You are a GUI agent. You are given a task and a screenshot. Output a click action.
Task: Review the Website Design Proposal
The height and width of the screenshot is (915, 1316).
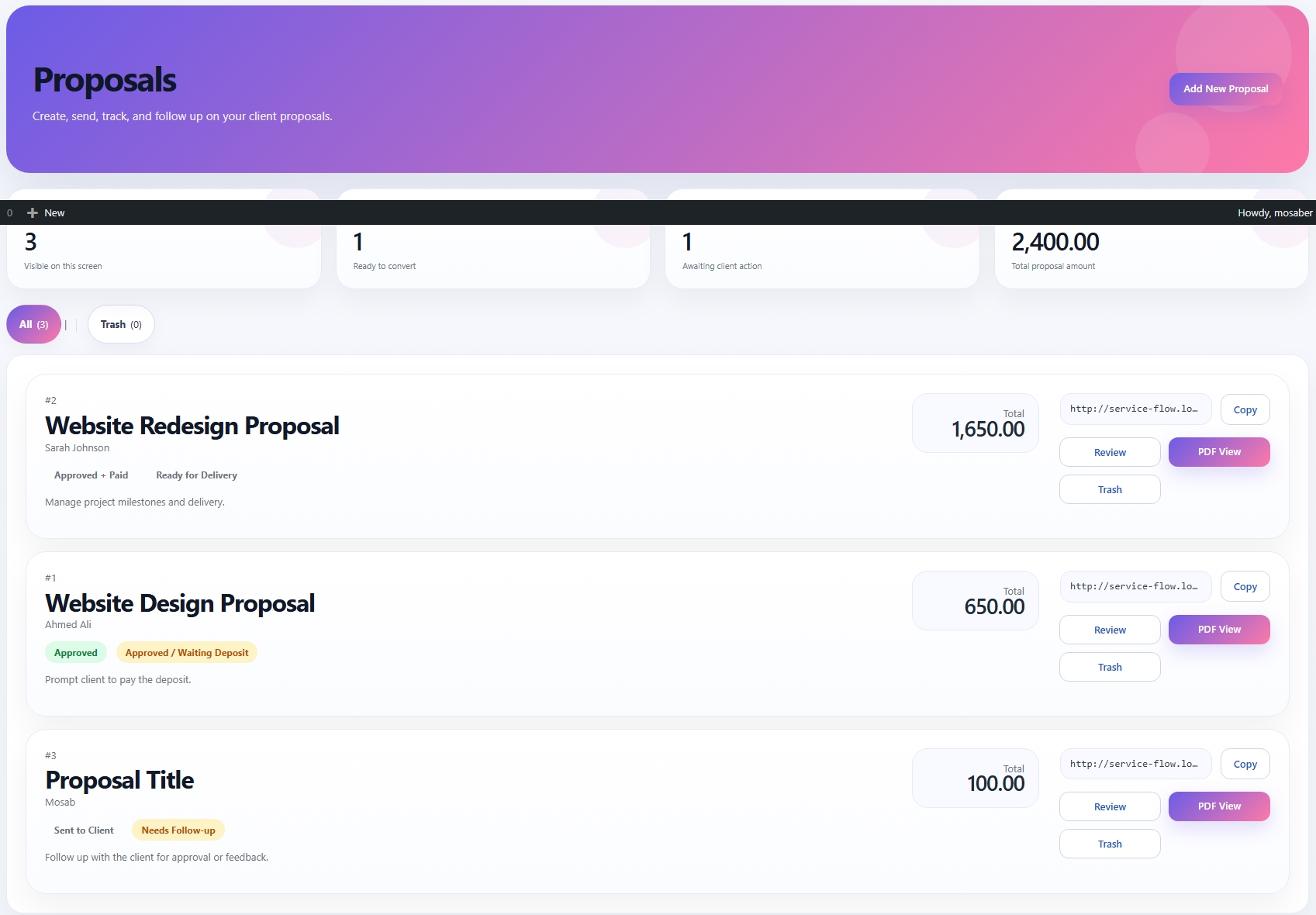(1109, 630)
